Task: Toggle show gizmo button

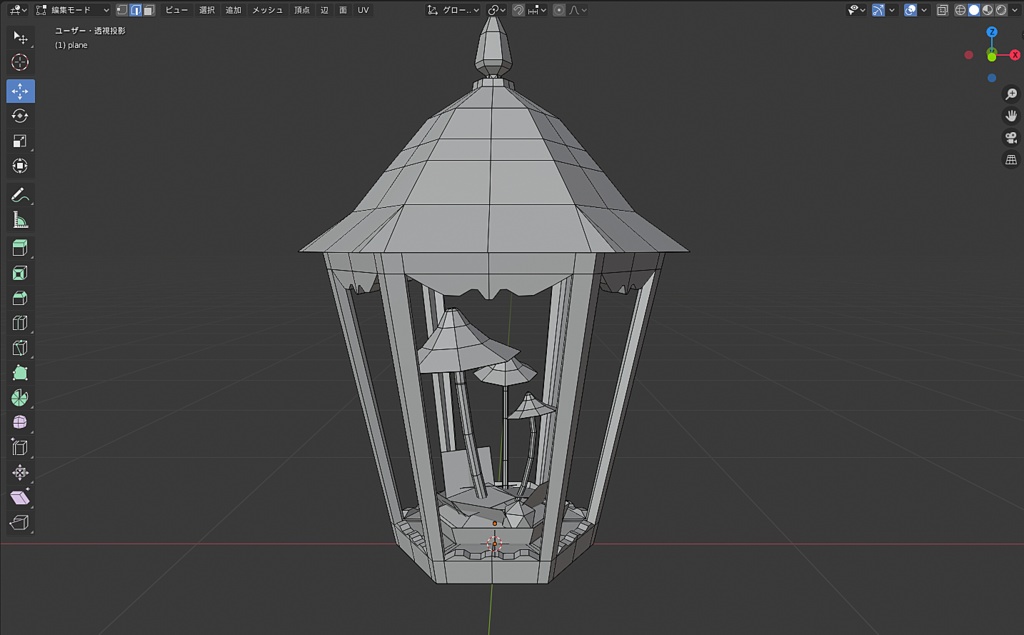Action: click(x=878, y=10)
